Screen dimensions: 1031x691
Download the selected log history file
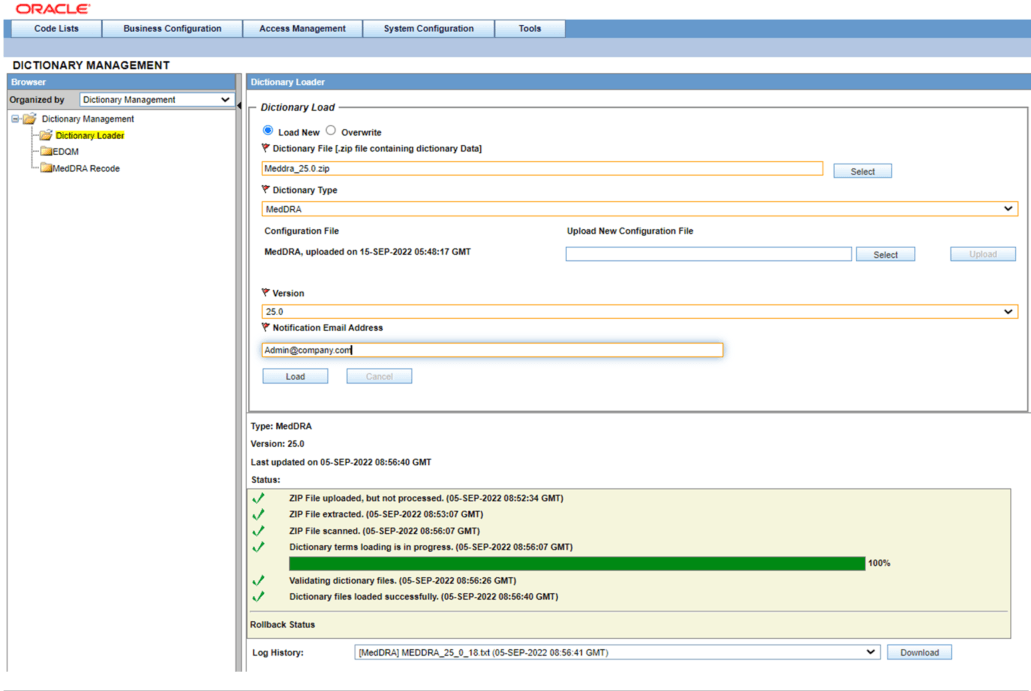(x=919, y=652)
